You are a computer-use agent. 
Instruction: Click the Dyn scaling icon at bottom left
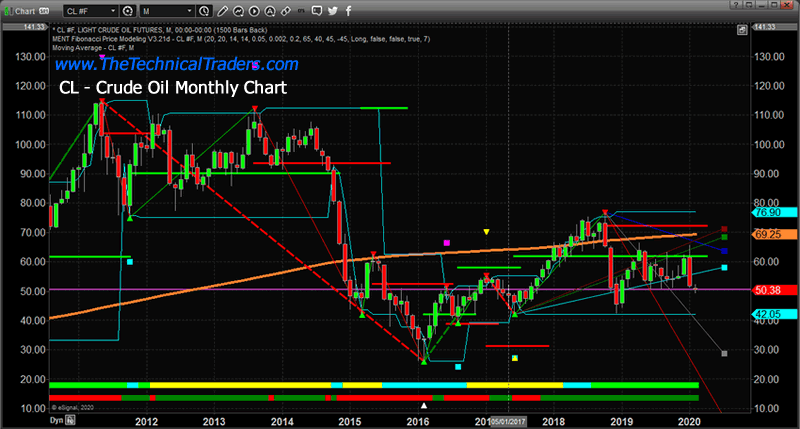point(70,420)
